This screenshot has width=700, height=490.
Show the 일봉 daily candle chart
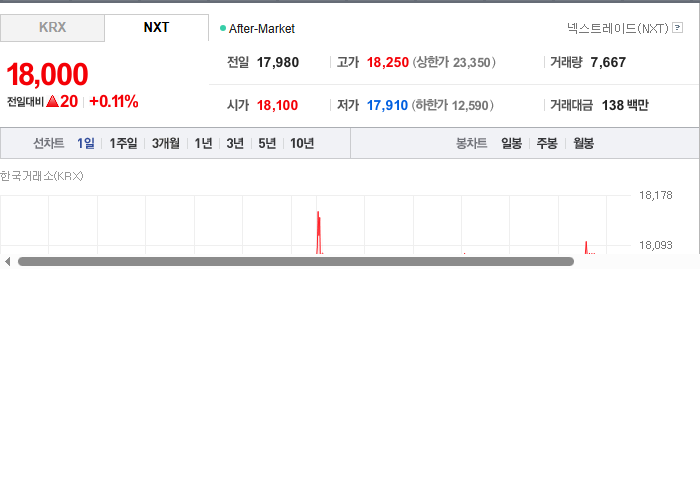(x=511, y=143)
